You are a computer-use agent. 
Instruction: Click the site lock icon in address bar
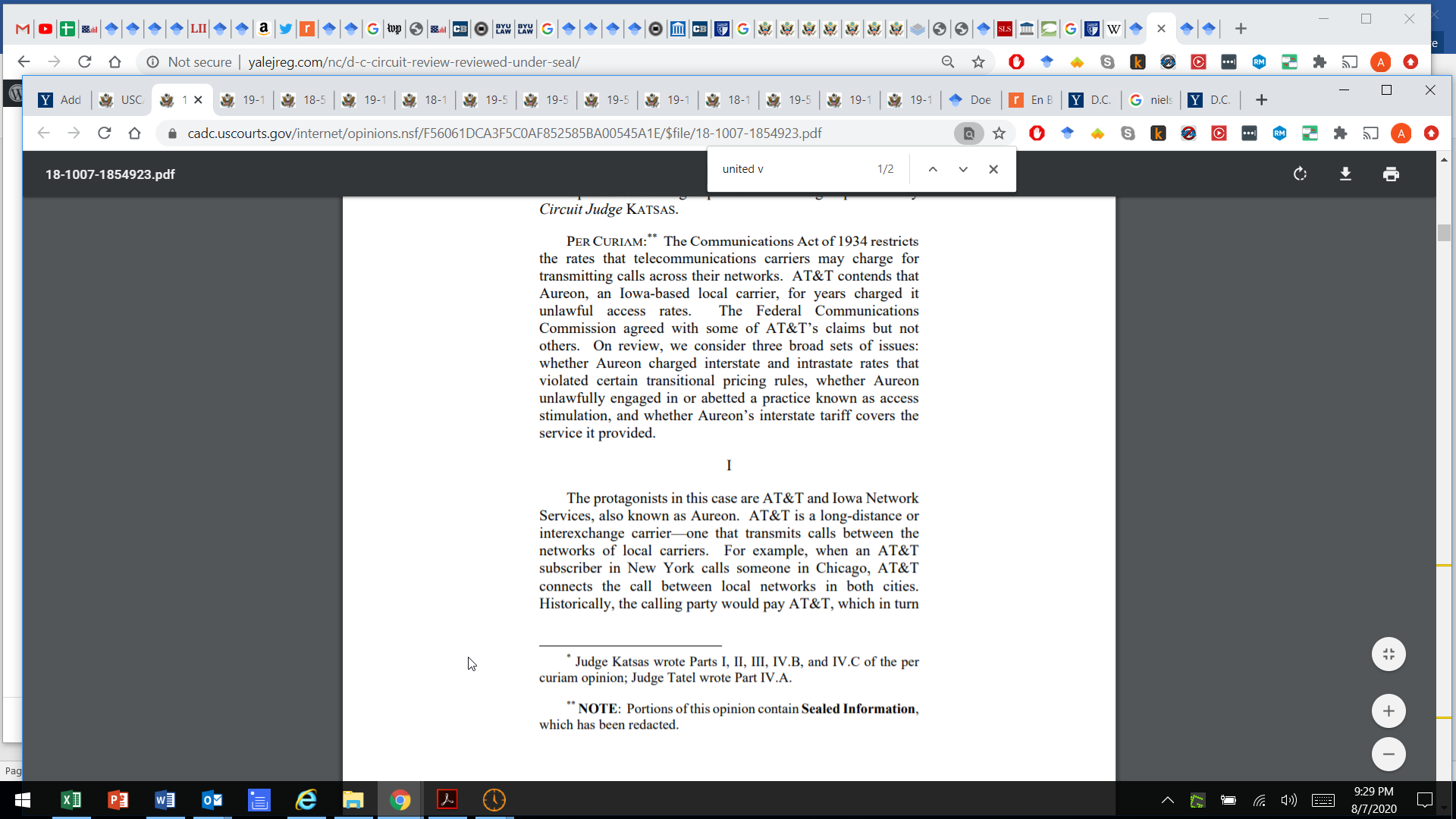pos(172,133)
